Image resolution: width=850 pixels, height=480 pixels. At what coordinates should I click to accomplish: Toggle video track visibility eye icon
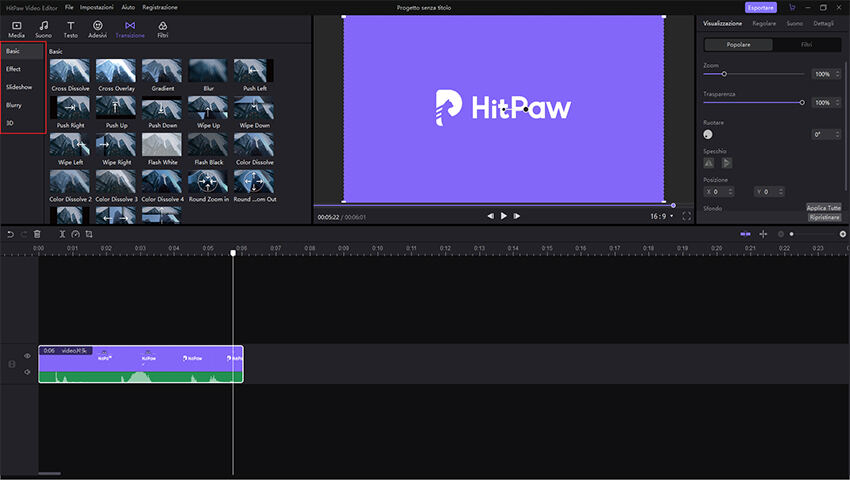pyautogui.click(x=27, y=355)
